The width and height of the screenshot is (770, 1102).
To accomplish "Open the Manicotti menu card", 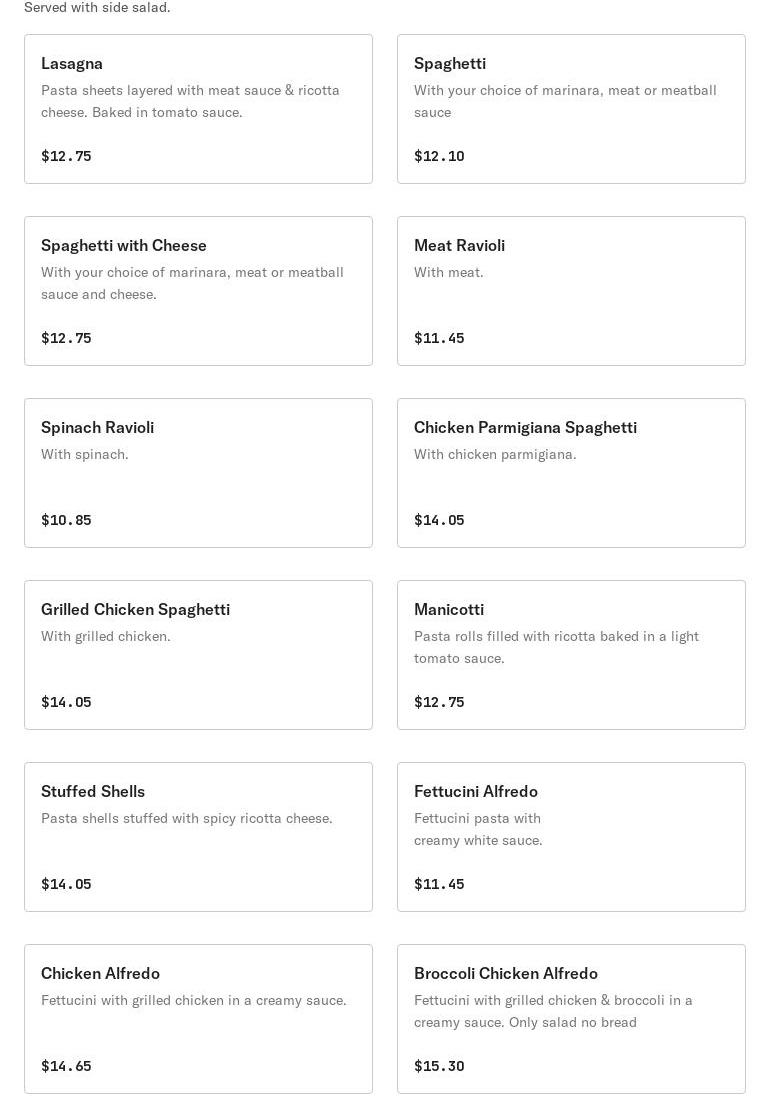I will 571,655.
